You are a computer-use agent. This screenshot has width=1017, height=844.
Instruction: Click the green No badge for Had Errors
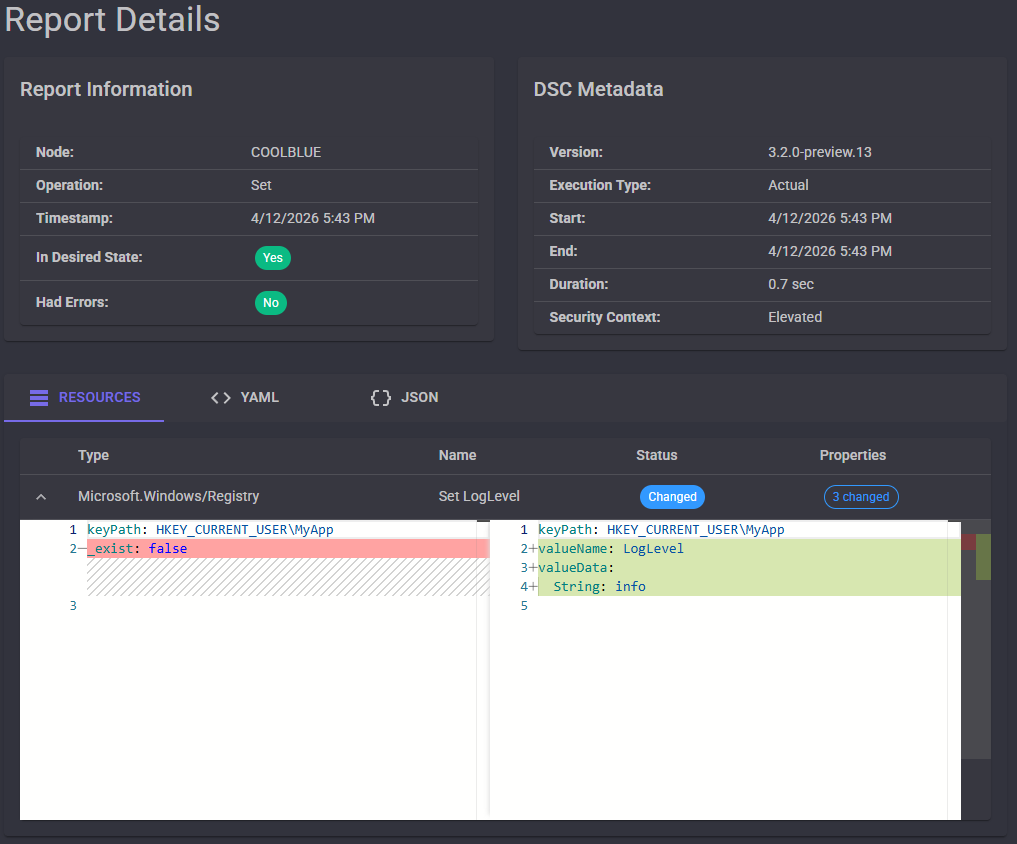pyautogui.click(x=270, y=302)
